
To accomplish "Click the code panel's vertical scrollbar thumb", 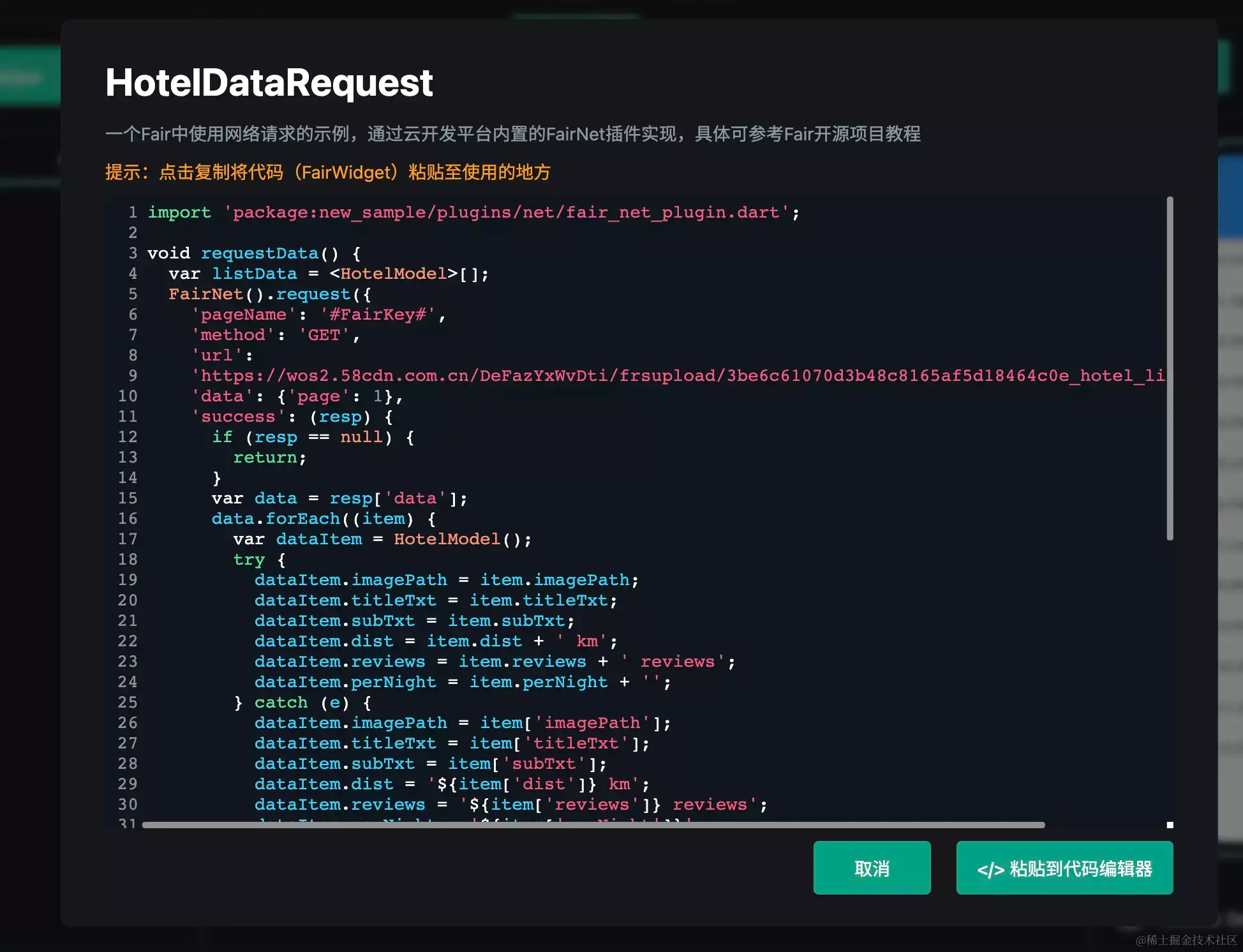I will (x=1170, y=368).
